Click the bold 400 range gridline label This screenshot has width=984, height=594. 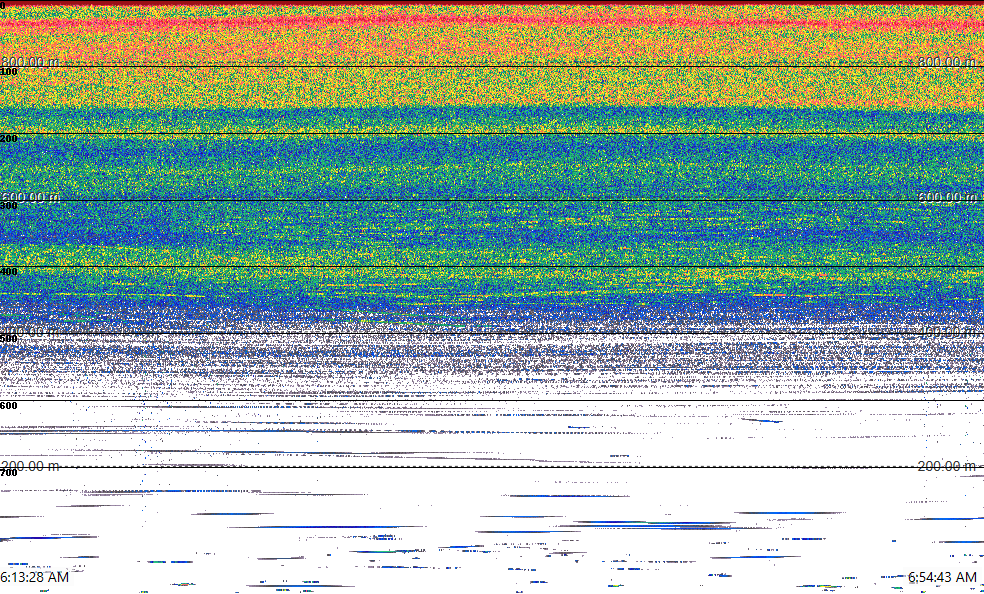click(9, 272)
